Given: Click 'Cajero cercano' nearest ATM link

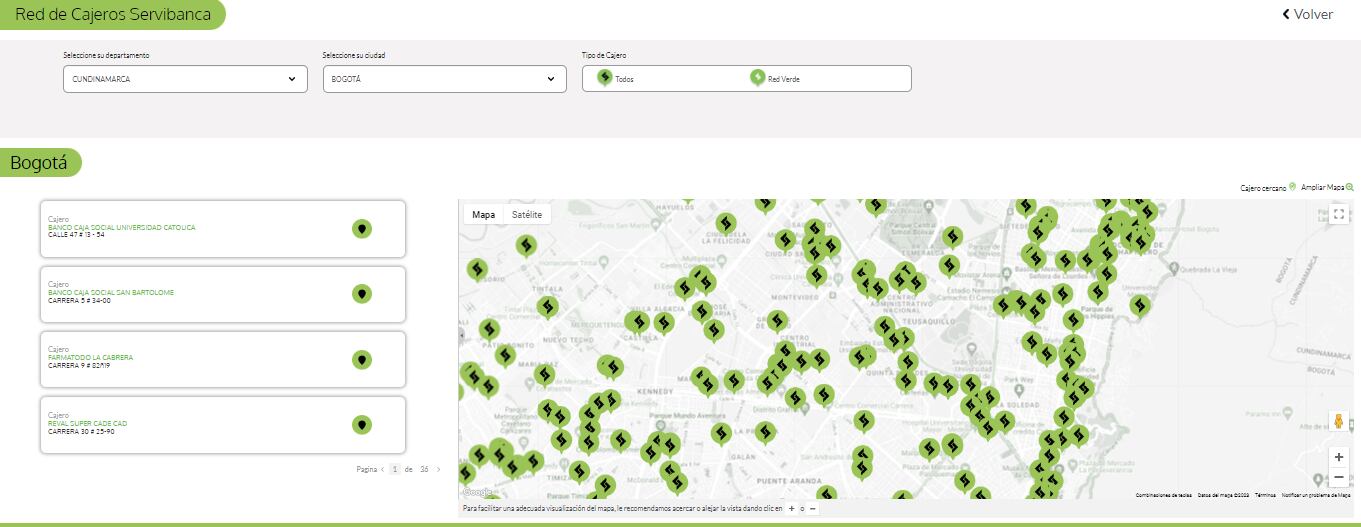Looking at the screenshot, I should click(1267, 187).
